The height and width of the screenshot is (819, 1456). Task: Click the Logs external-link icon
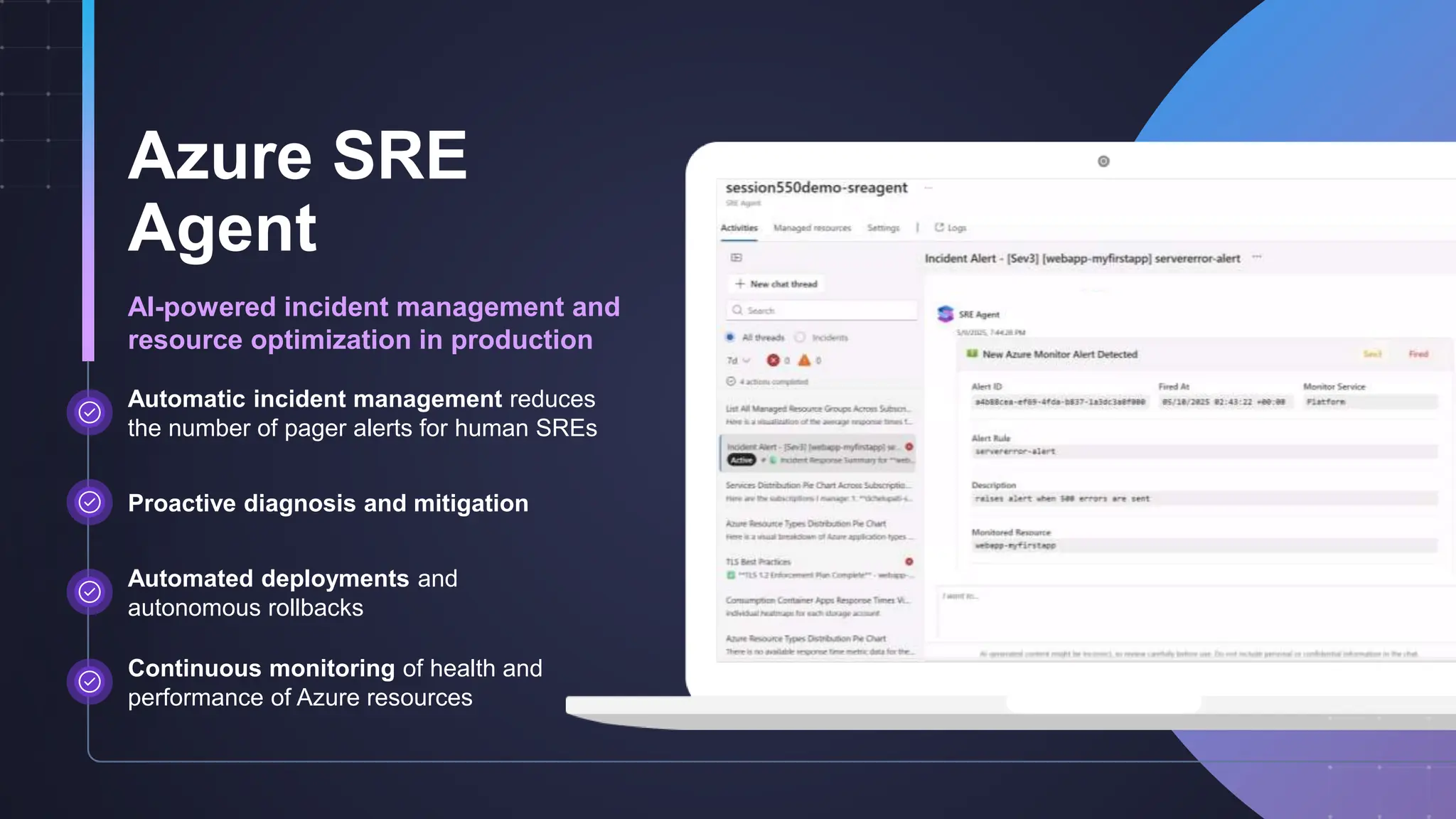(939, 227)
